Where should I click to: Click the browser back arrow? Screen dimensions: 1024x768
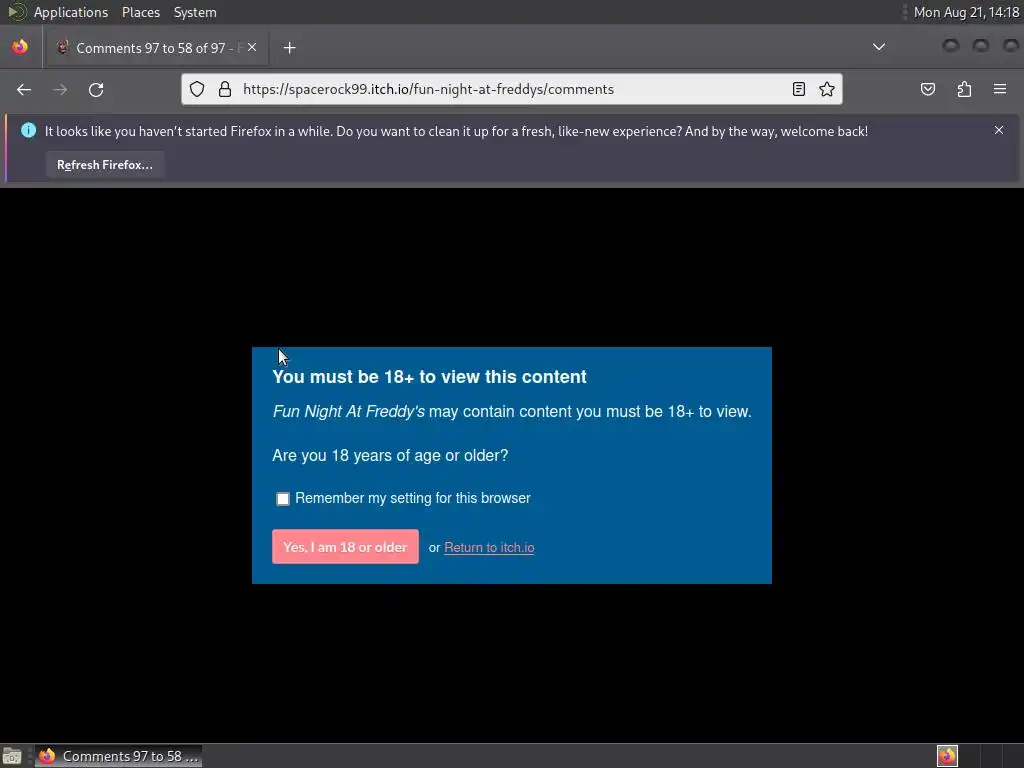pyautogui.click(x=24, y=89)
